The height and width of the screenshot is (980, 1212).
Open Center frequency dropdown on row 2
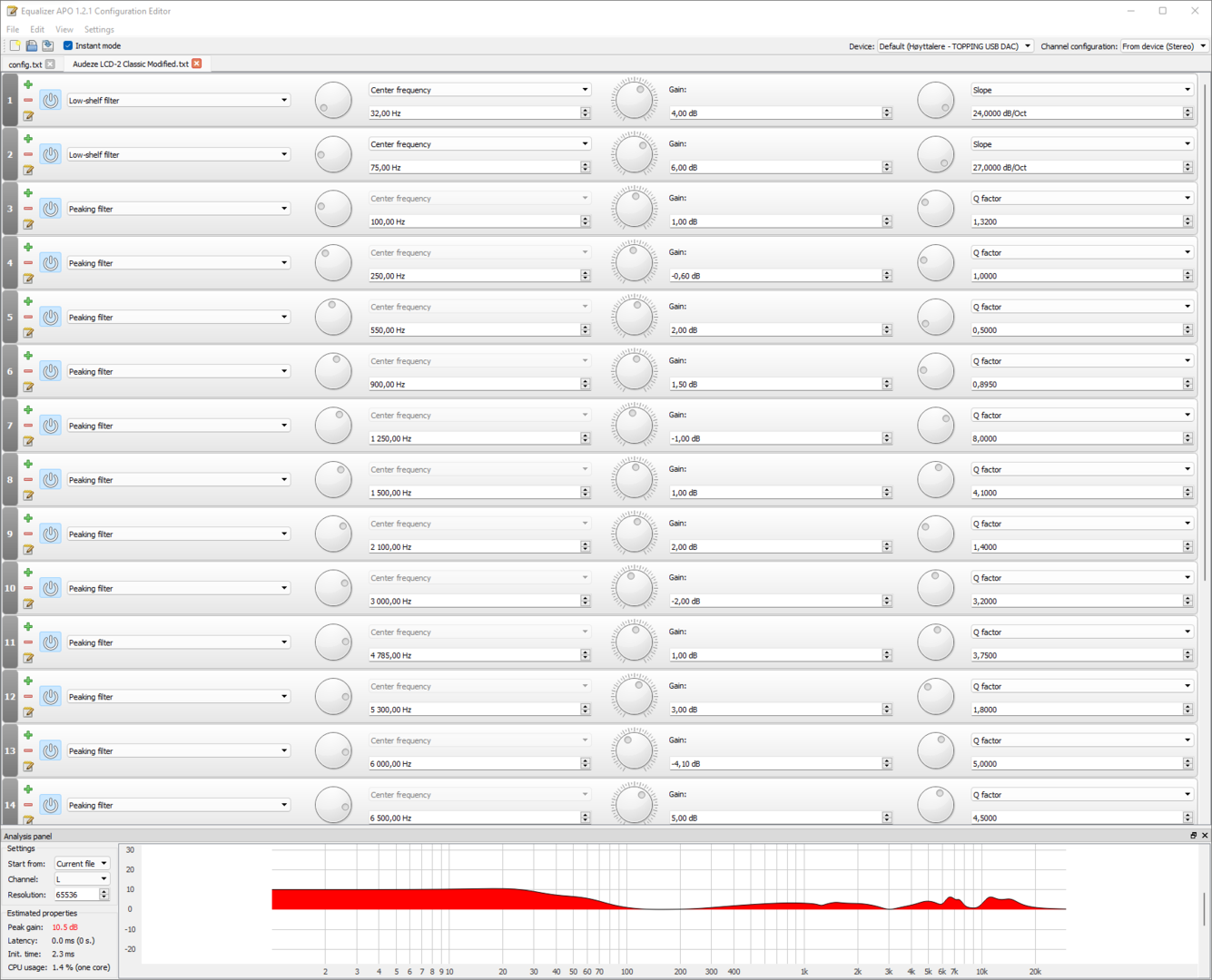pos(479,144)
